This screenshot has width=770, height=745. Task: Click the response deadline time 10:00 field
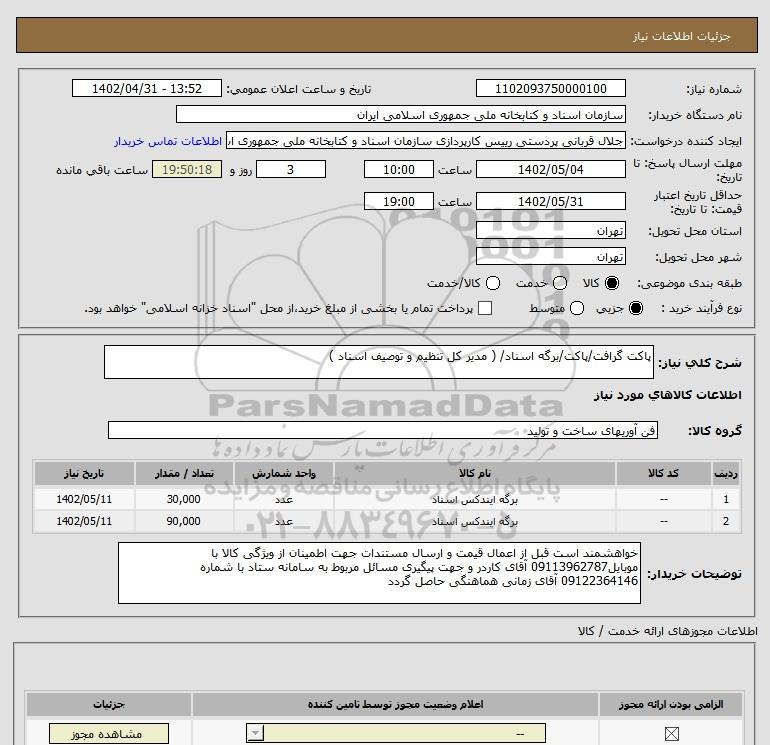coord(399,169)
